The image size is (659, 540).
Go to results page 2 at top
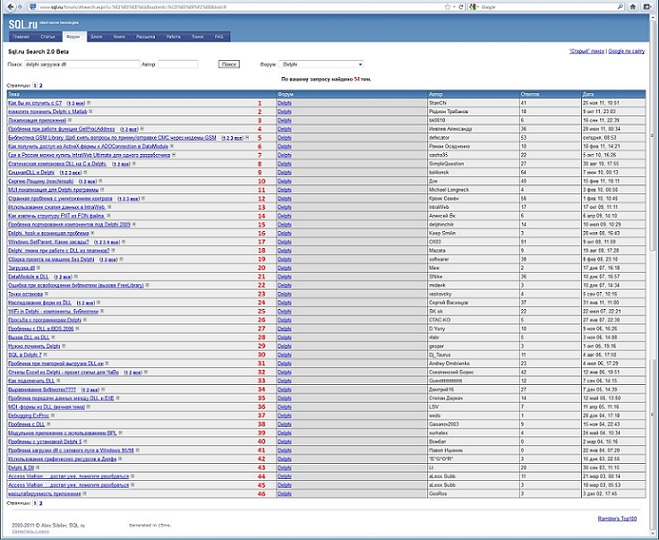click(x=40, y=86)
